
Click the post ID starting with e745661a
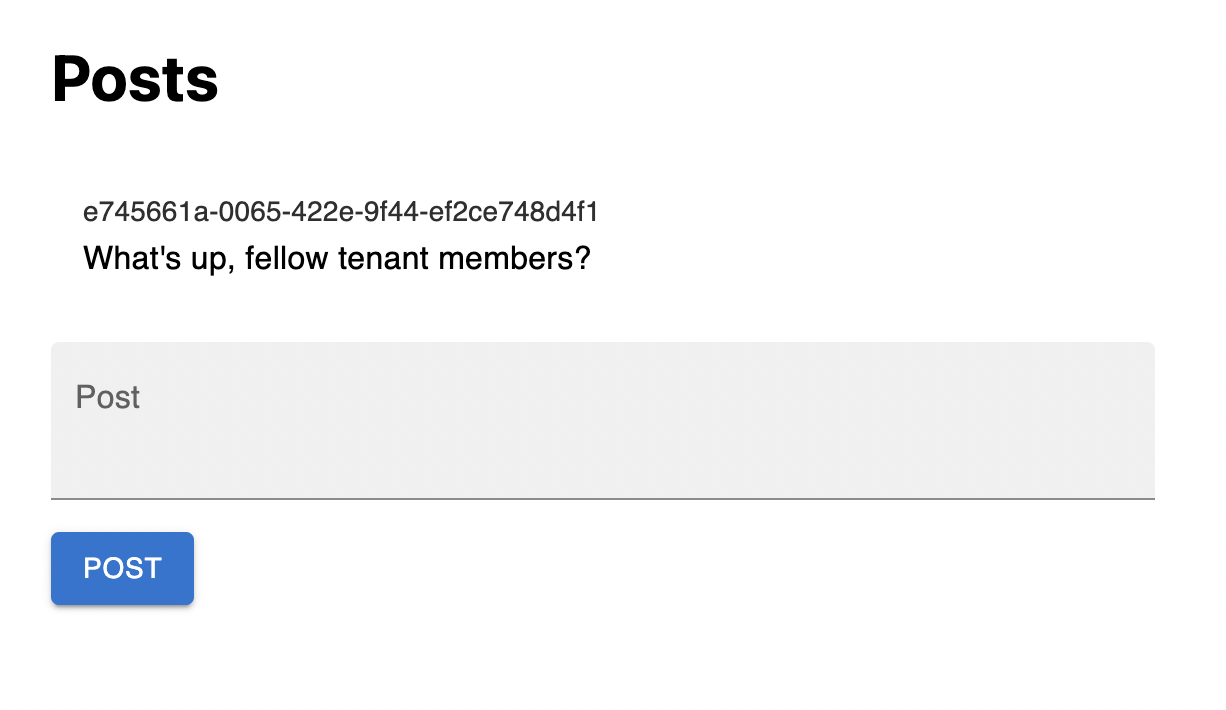click(341, 212)
